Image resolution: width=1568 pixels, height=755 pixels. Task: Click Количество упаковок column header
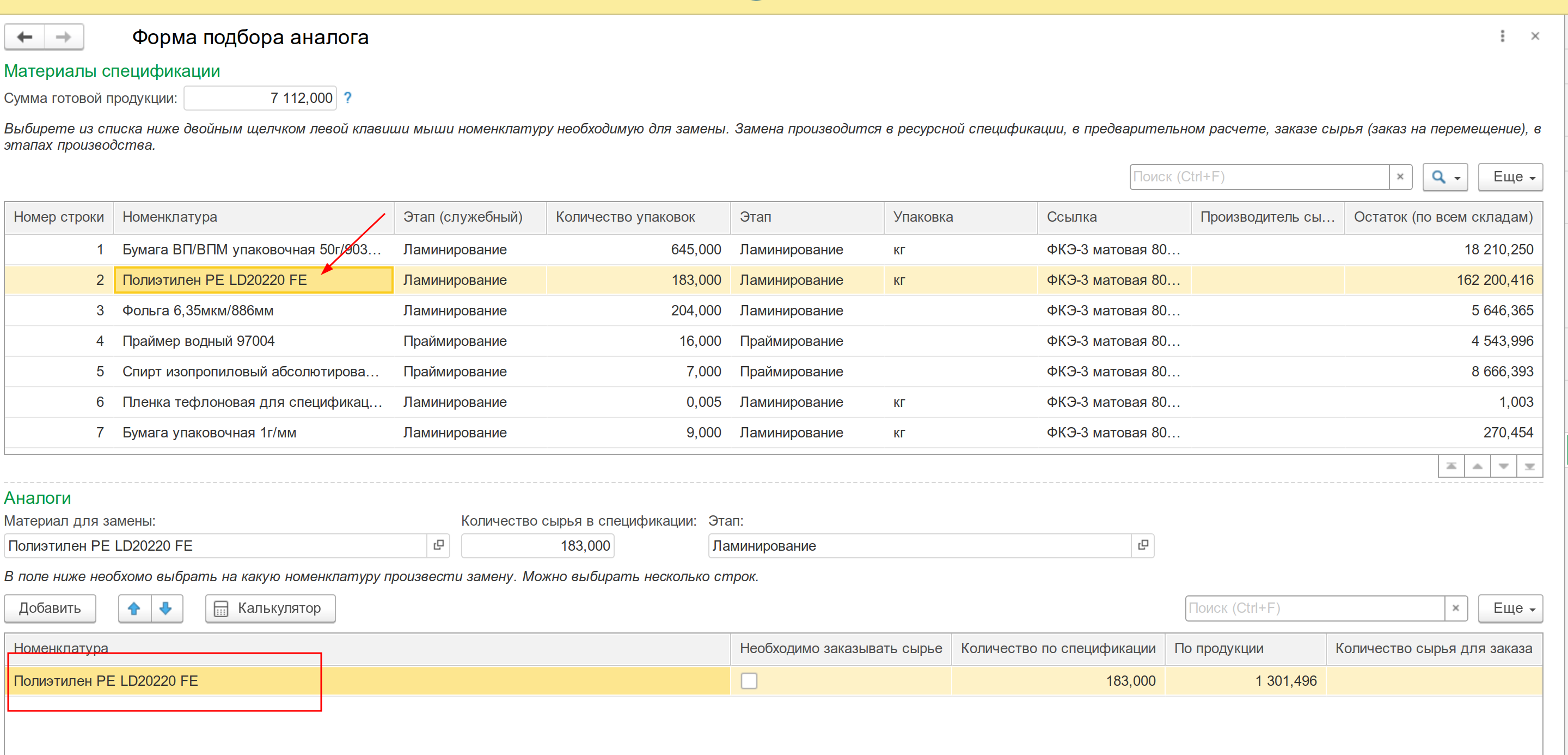624,217
